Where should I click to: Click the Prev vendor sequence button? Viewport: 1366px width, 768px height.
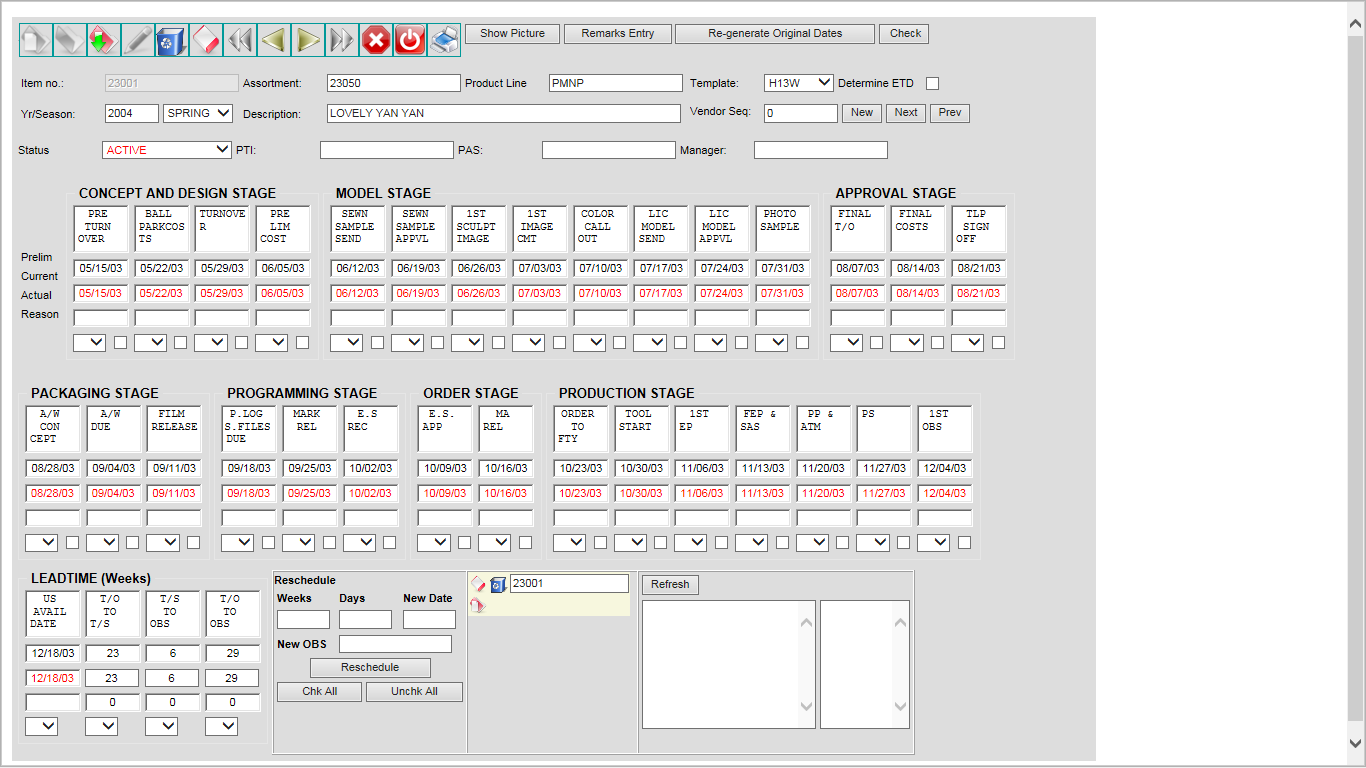pyautogui.click(x=950, y=113)
